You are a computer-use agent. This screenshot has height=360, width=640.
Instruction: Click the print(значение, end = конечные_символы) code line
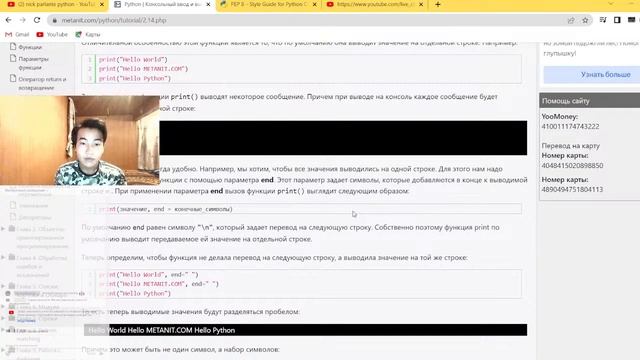pos(165,209)
